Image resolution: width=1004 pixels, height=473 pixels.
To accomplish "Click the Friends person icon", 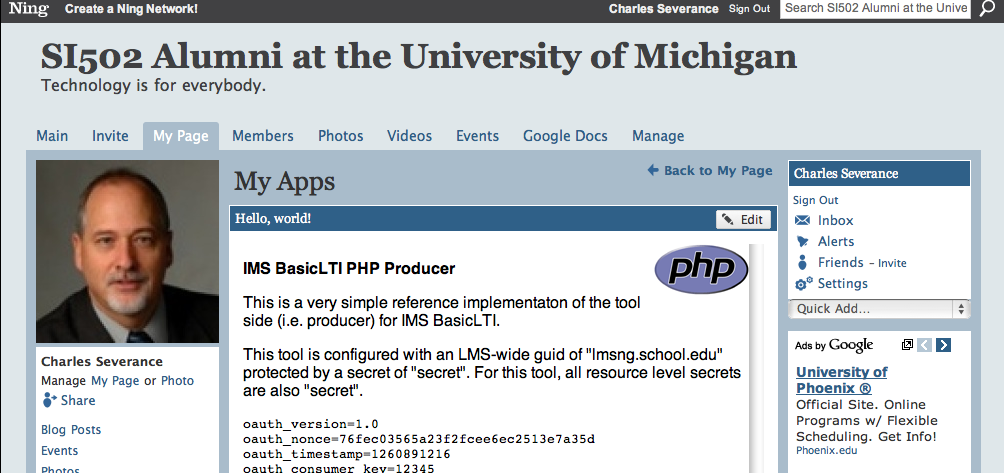I will [x=802, y=262].
